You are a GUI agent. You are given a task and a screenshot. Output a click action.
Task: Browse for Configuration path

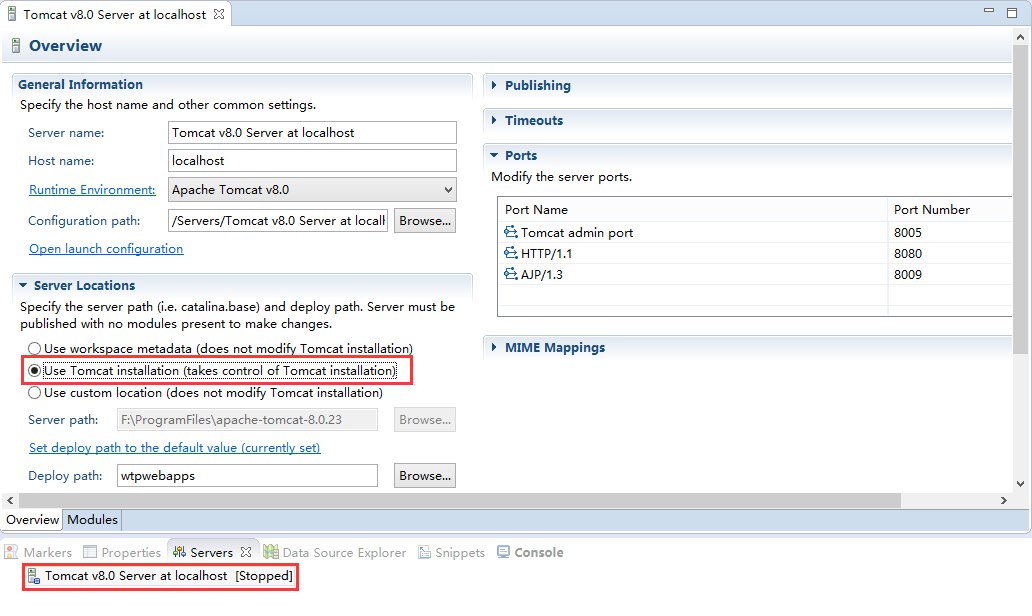(x=425, y=220)
